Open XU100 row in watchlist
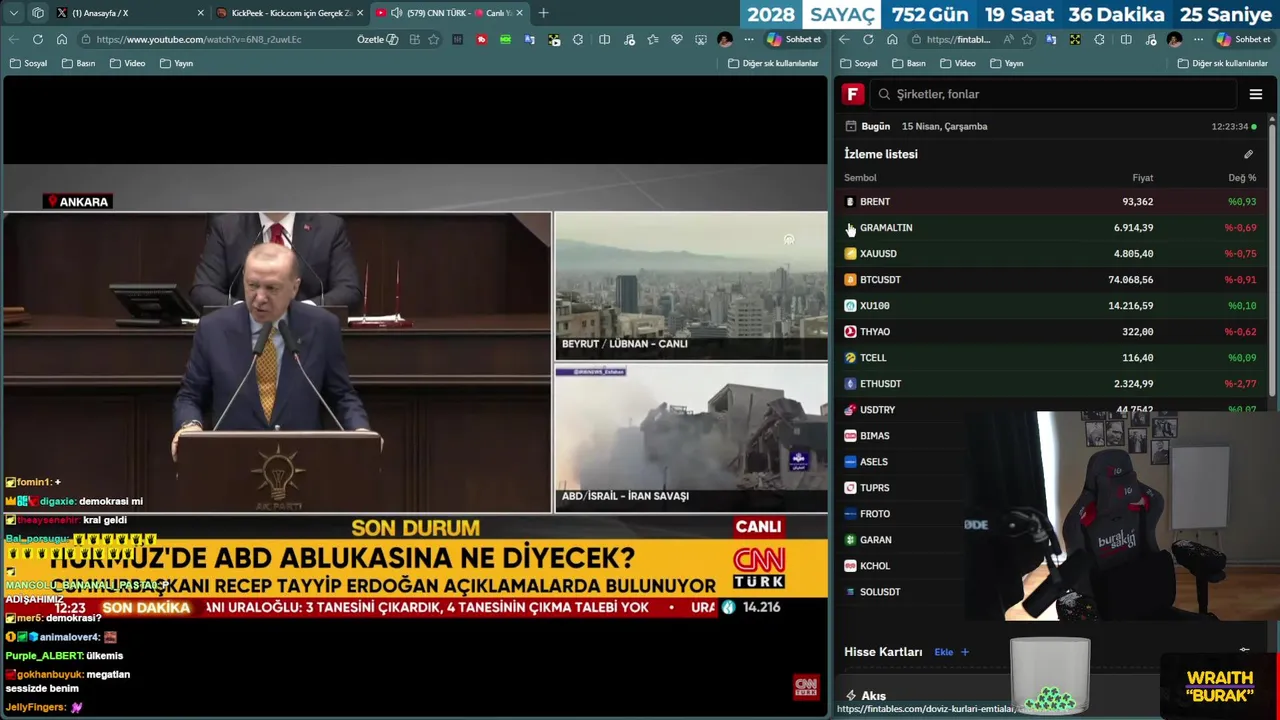Image resolution: width=1280 pixels, height=720 pixels. pos(1053,305)
